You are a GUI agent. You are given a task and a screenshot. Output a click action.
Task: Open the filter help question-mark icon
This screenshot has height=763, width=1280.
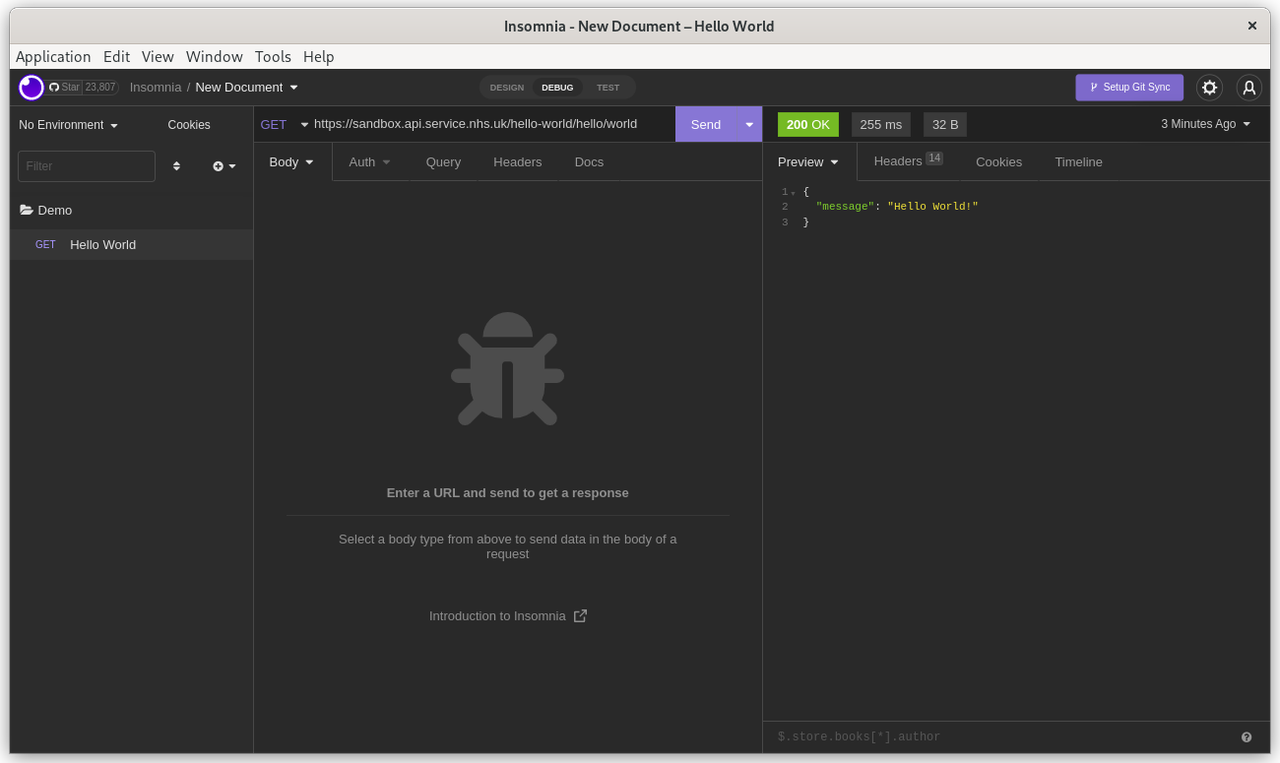pos(1247,737)
